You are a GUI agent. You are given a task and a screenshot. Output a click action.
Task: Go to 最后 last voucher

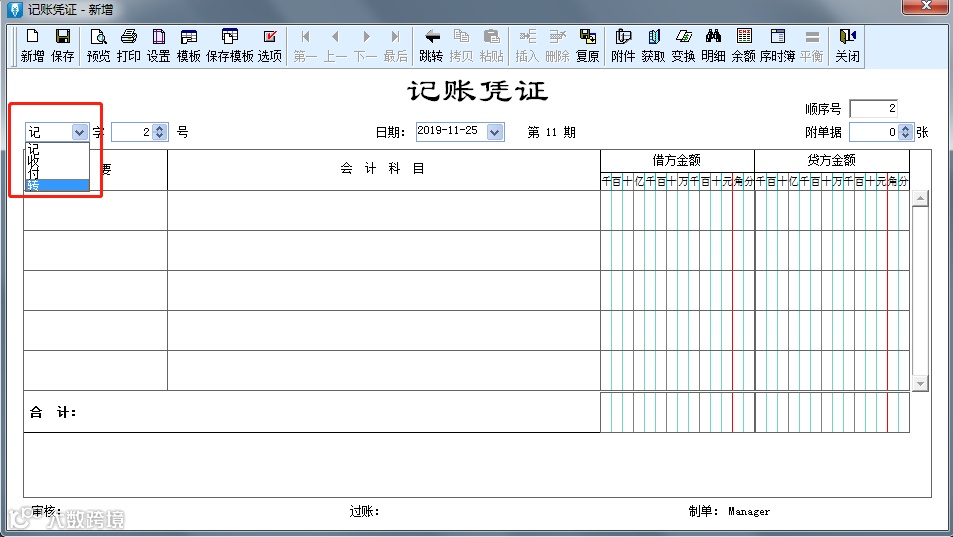click(x=395, y=46)
